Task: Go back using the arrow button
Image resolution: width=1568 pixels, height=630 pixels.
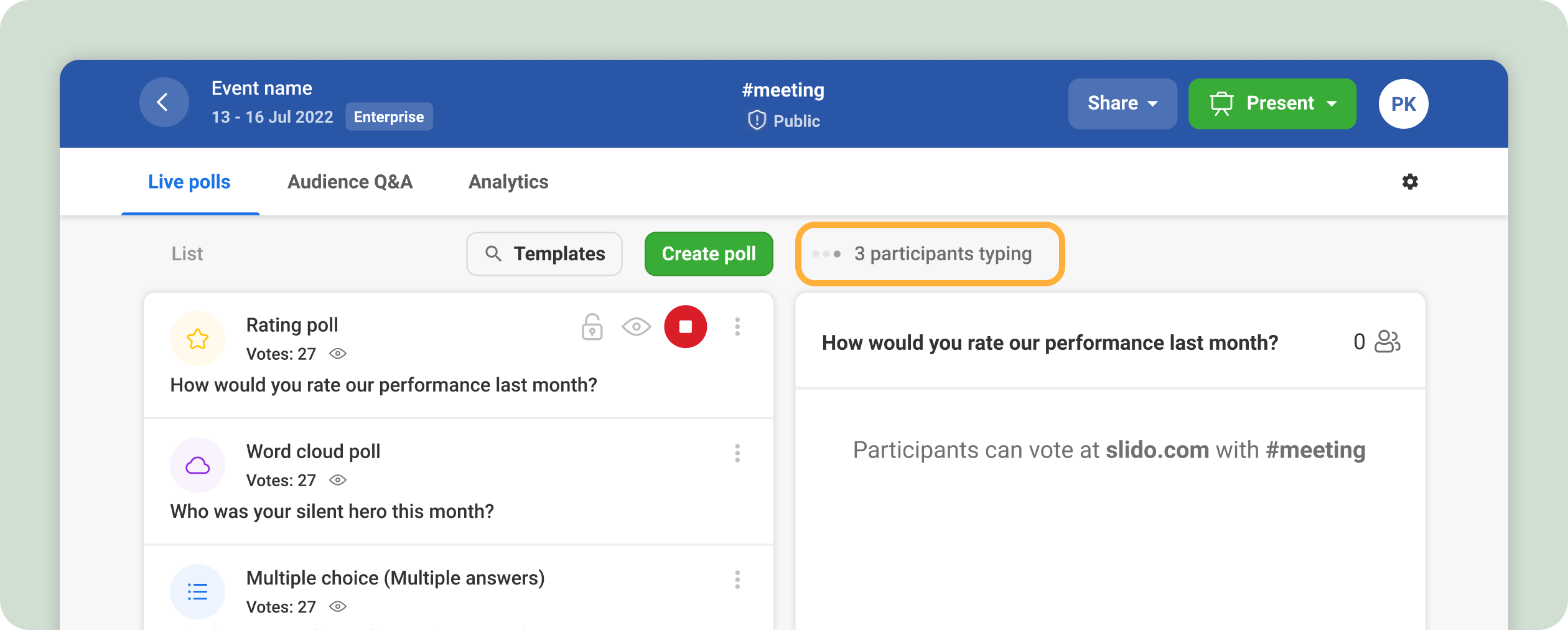Action: click(164, 103)
